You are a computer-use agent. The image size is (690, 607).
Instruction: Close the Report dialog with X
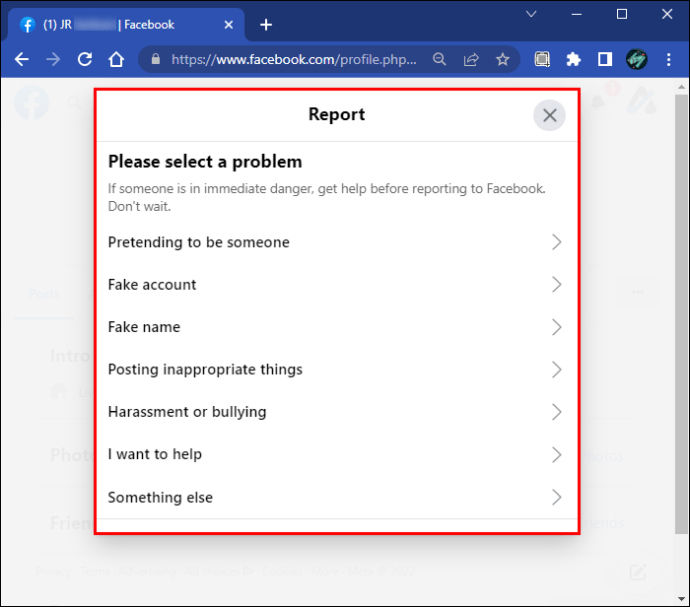549,115
